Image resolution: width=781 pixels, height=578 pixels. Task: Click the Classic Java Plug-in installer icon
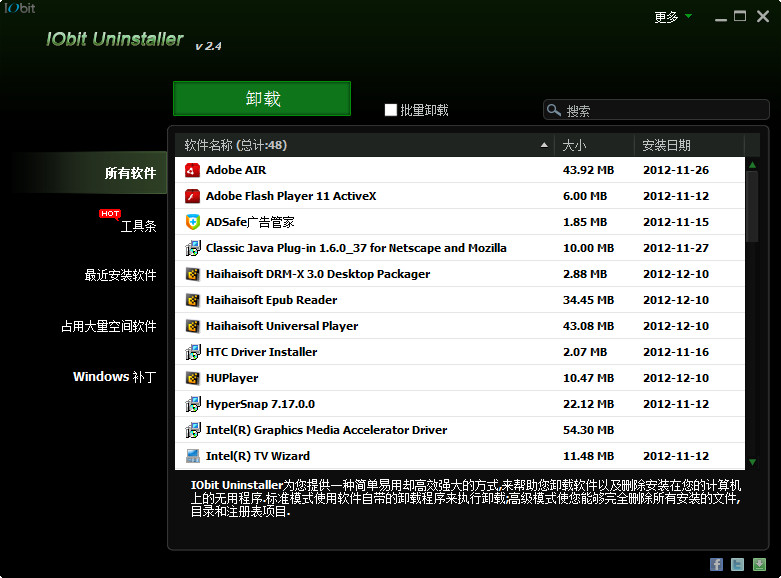(192, 248)
